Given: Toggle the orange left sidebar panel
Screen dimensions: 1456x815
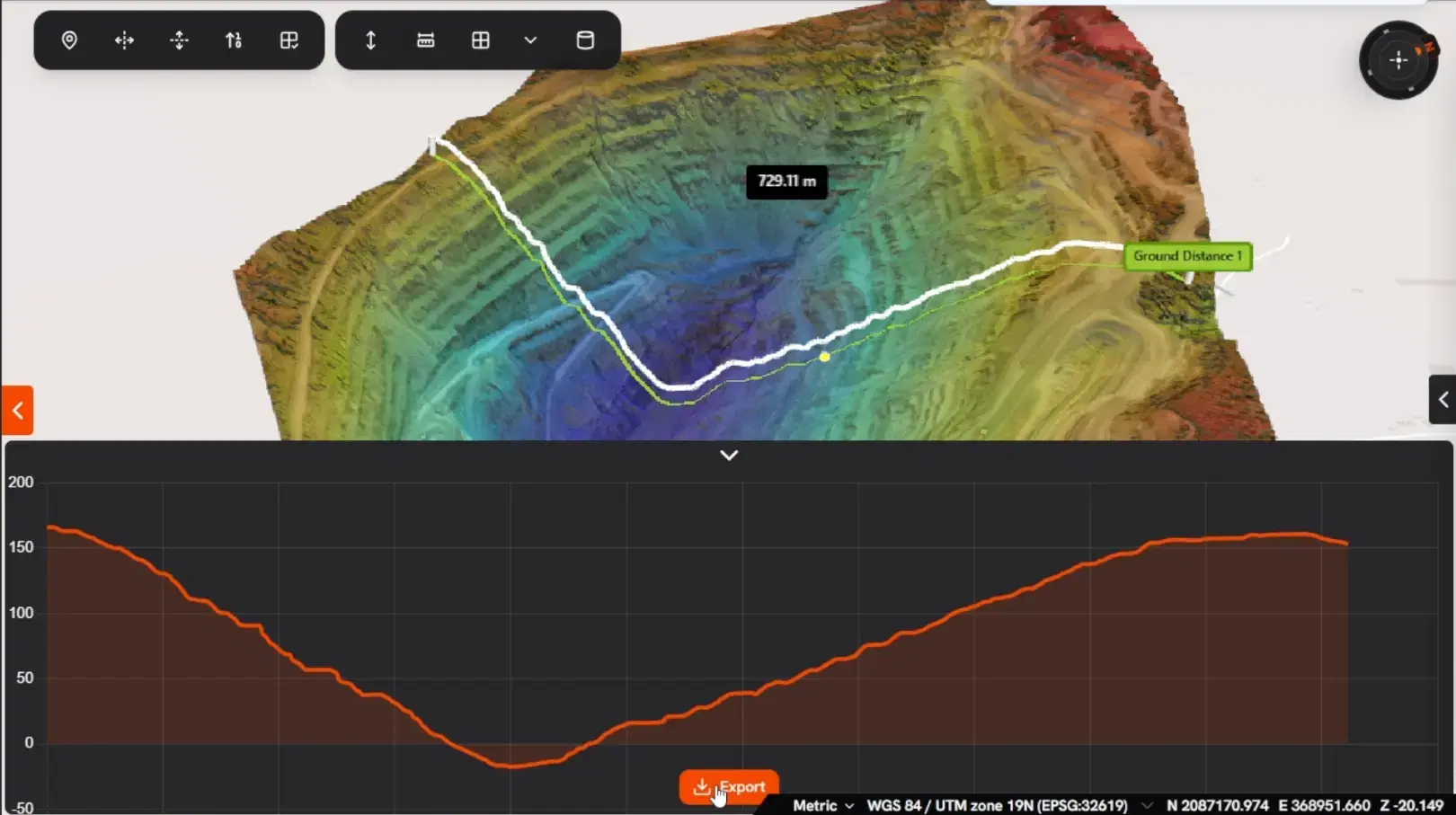Looking at the screenshot, I should (17, 411).
